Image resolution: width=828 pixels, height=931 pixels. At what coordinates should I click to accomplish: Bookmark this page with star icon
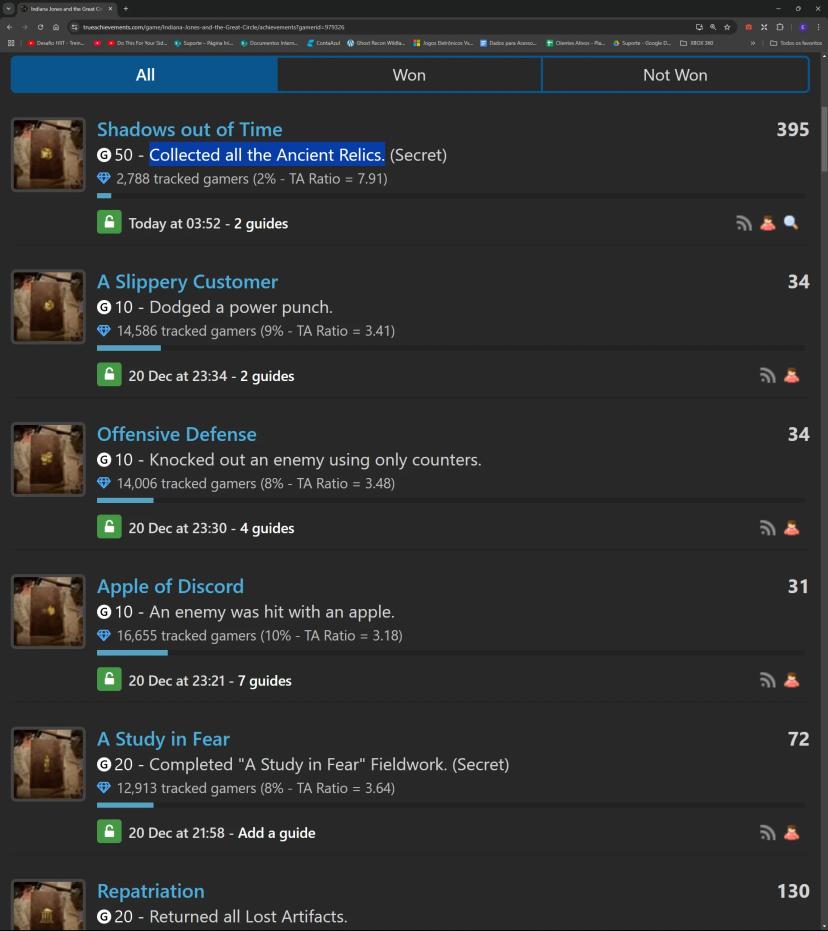pyautogui.click(x=727, y=27)
